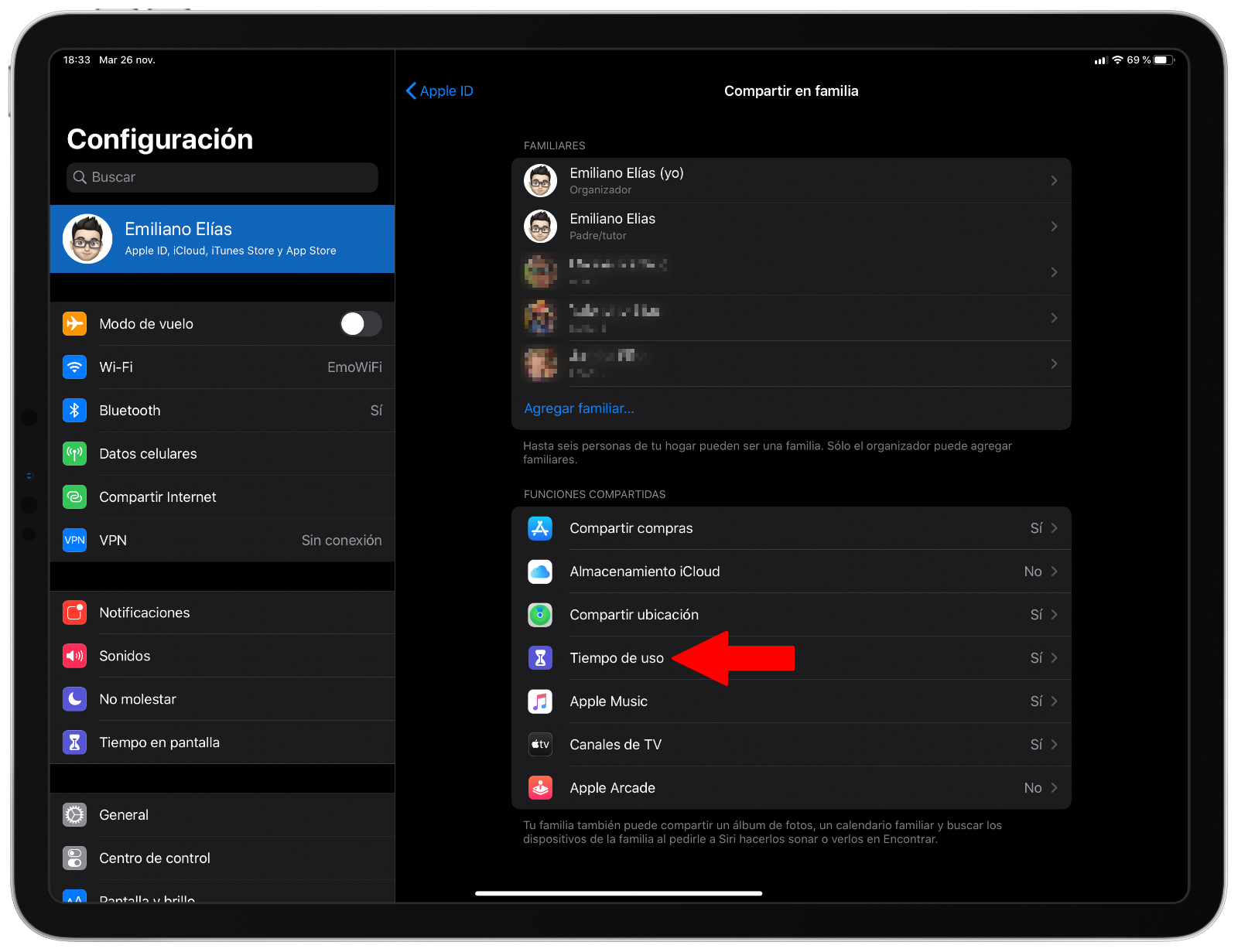This screenshot has height=952, width=1238.
Task: Open the Emiliano Elías (yo) organizer chevron
Action: click(x=1054, y=180)
